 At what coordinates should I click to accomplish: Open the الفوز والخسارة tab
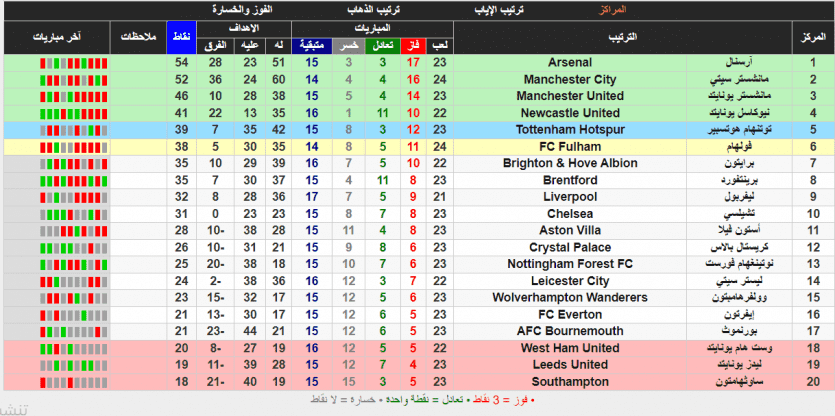(245, 9)
